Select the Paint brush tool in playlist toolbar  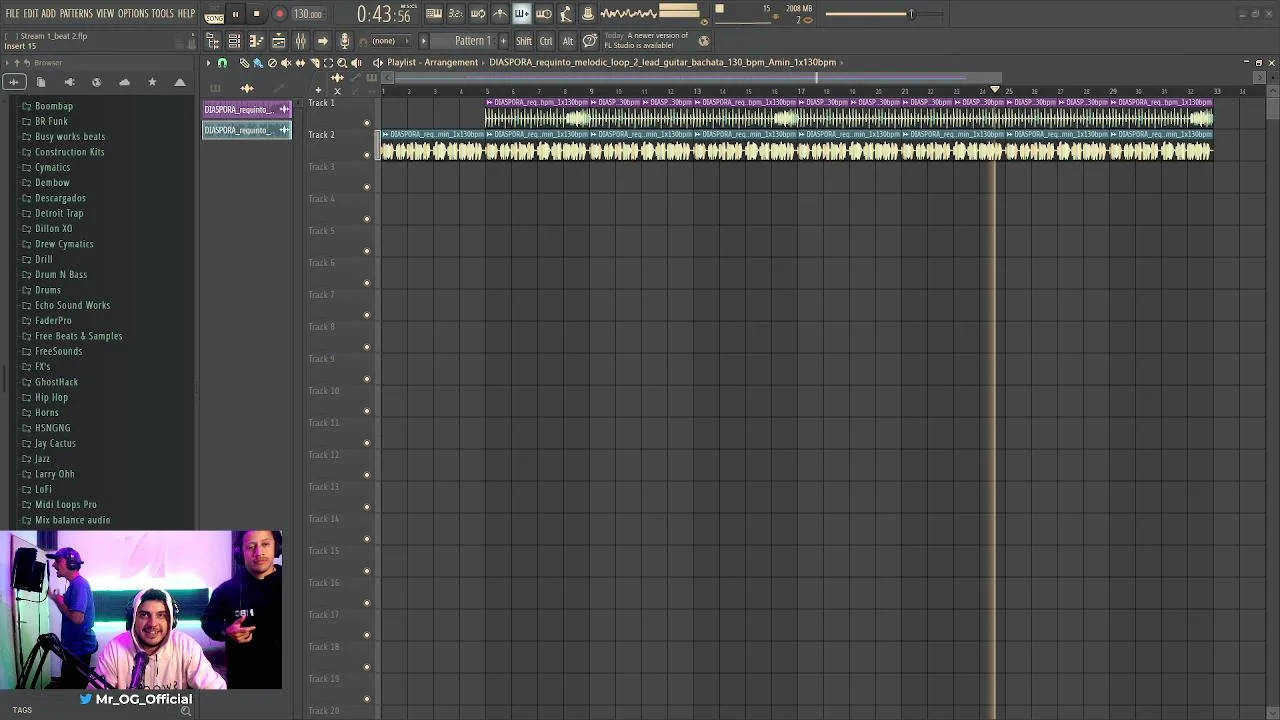[258, 63]
